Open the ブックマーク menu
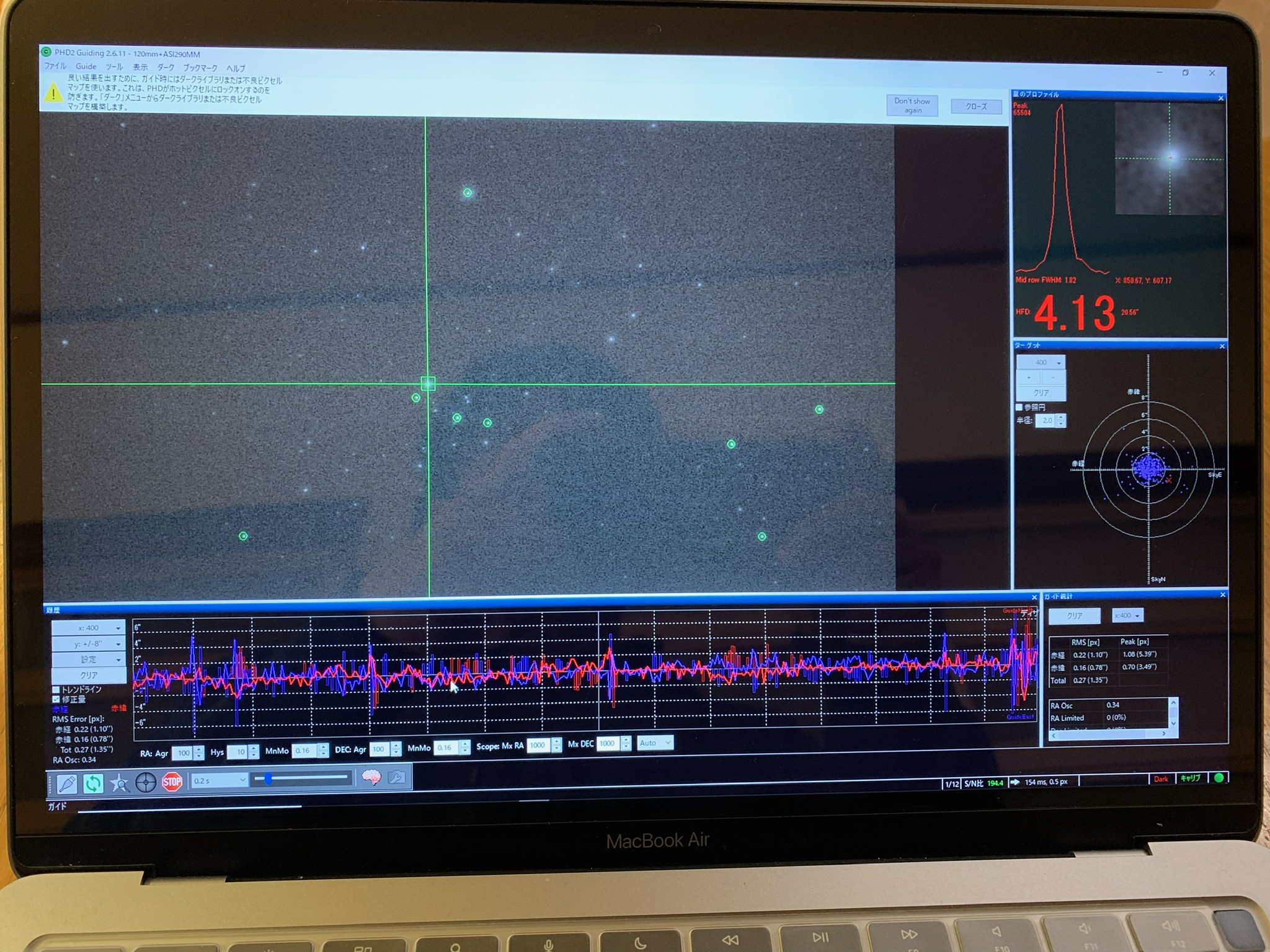Screen dimensions: 1270x952 pyautogui.click(x=200, y=68)
